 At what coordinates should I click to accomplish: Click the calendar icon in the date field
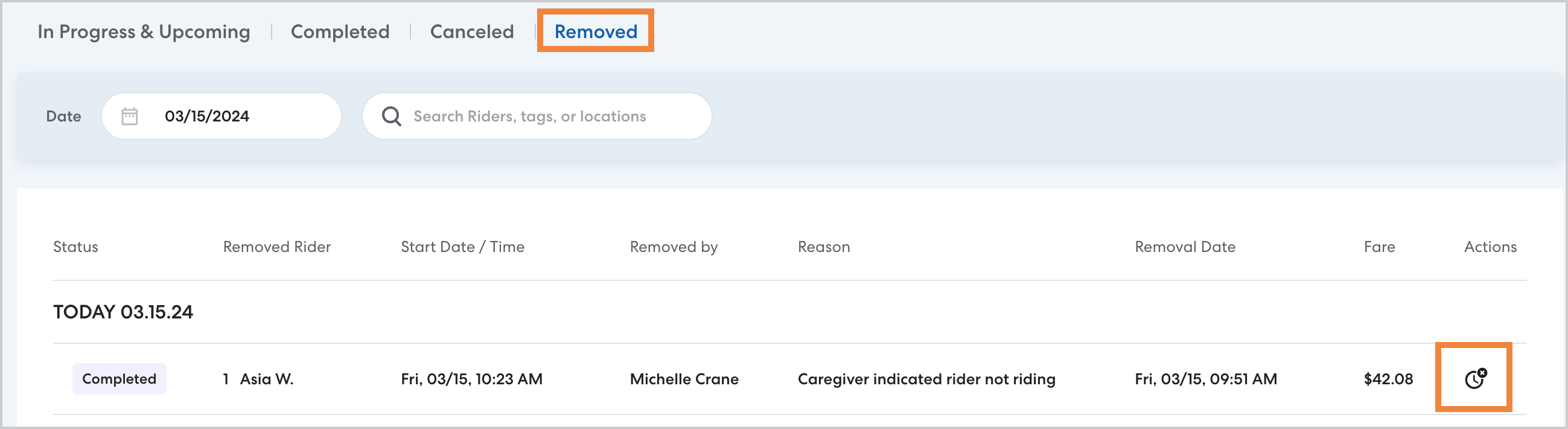(x=130, y=116)
